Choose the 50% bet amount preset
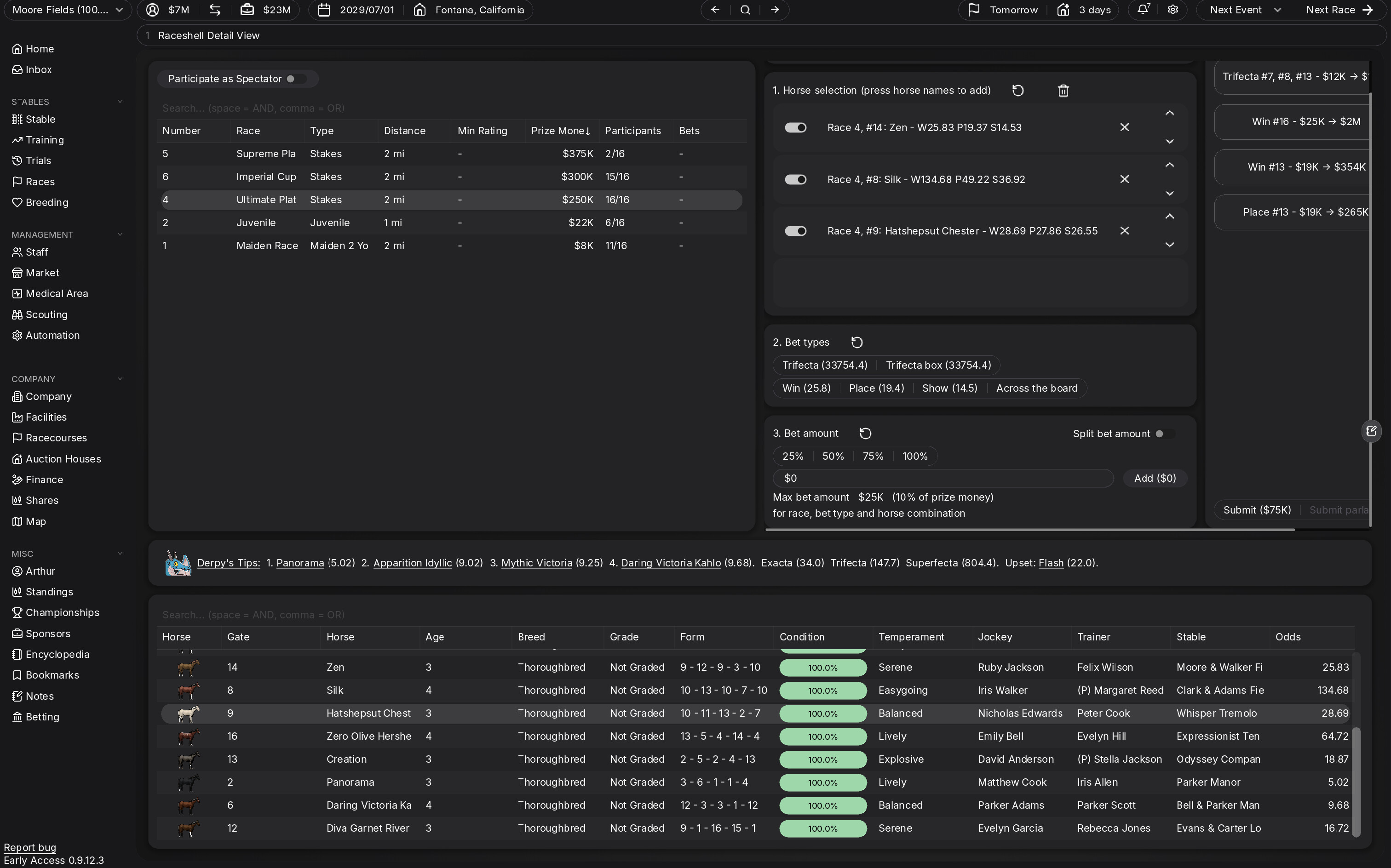Image resolution: width=1391 pixels, height=868 pixels. (833, 457)
